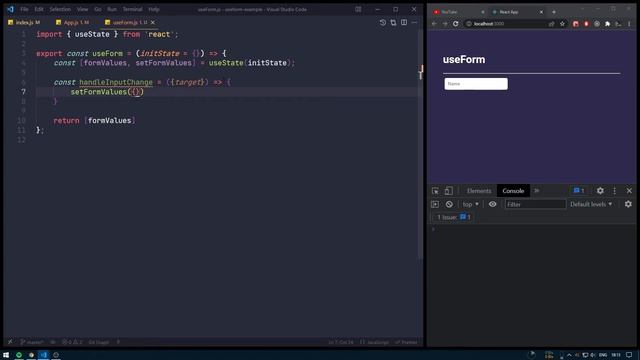Open a new browser tab
Screen dimensions: 640x360
pyautogui.click(x=554, y=12)
